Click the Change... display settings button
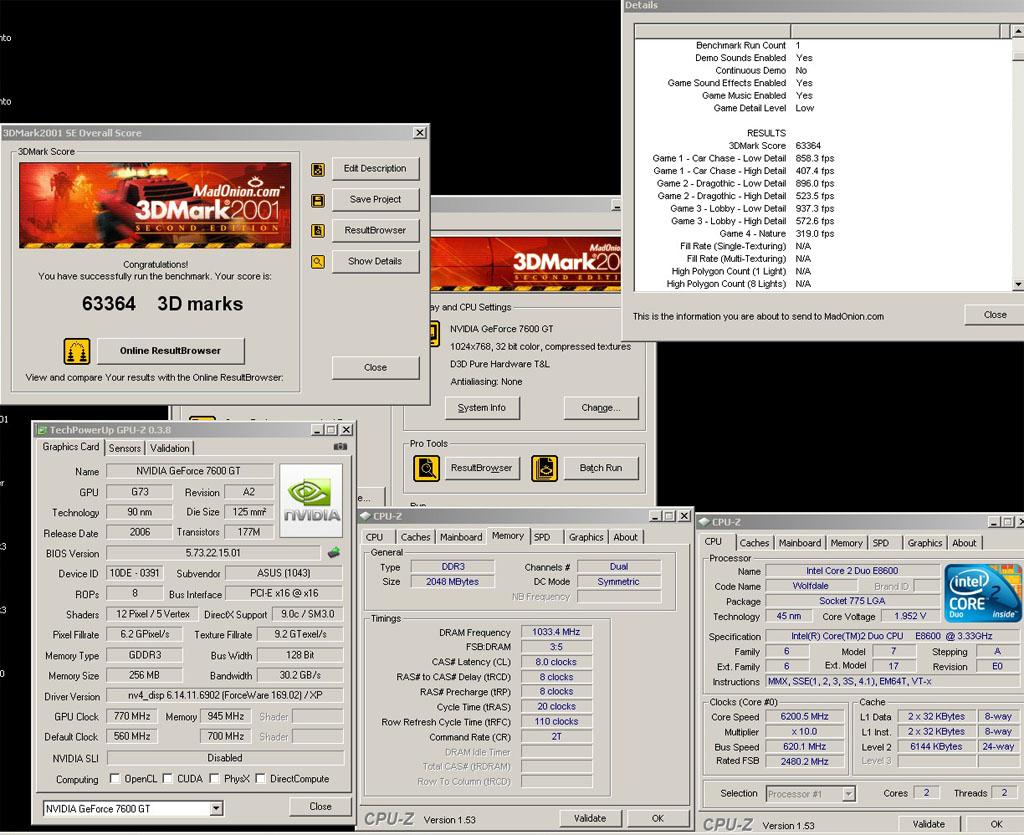1024x835 pixels. (x=601, y=408)
